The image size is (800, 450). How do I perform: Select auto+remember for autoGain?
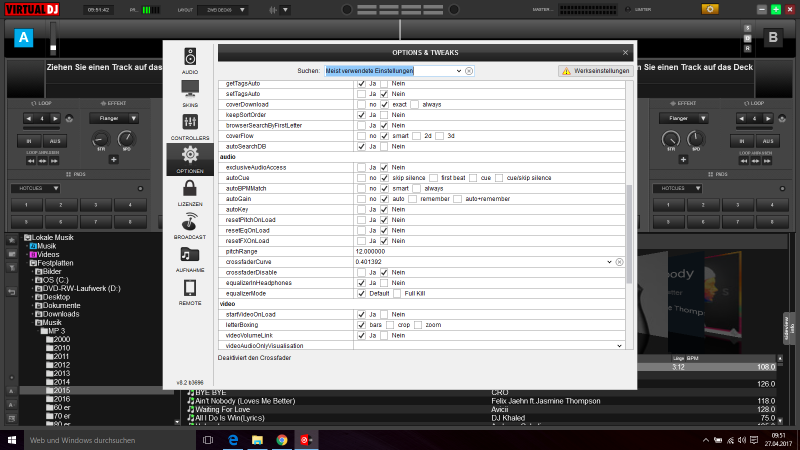pyautogui.click(x=457, y=199)
